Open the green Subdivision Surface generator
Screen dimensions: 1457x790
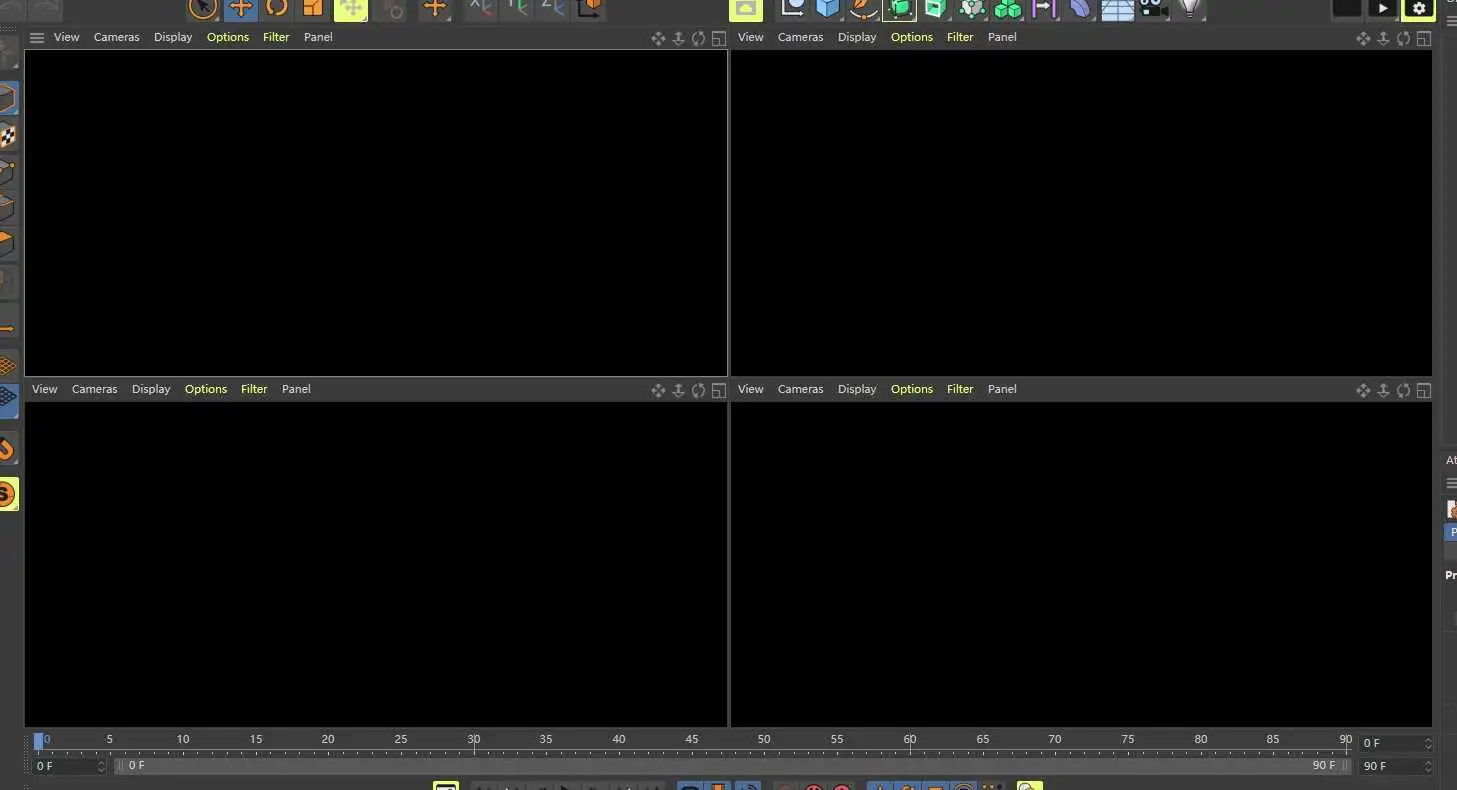[x=900, y=9]
